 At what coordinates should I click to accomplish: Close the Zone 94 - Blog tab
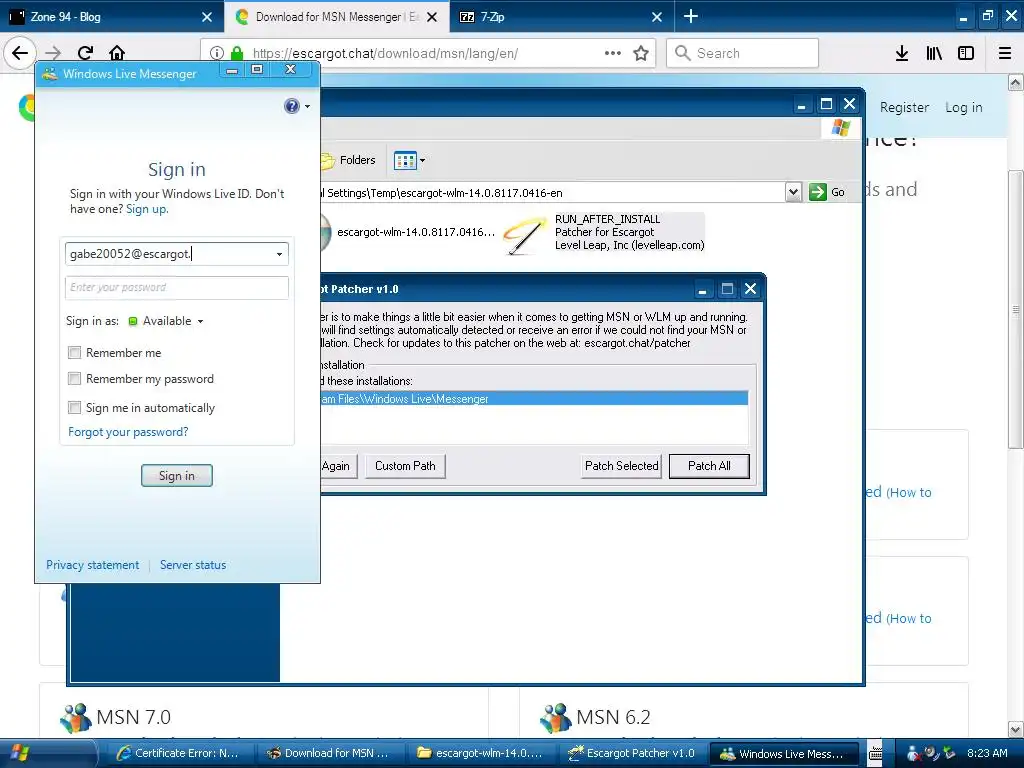pos(207,17)
